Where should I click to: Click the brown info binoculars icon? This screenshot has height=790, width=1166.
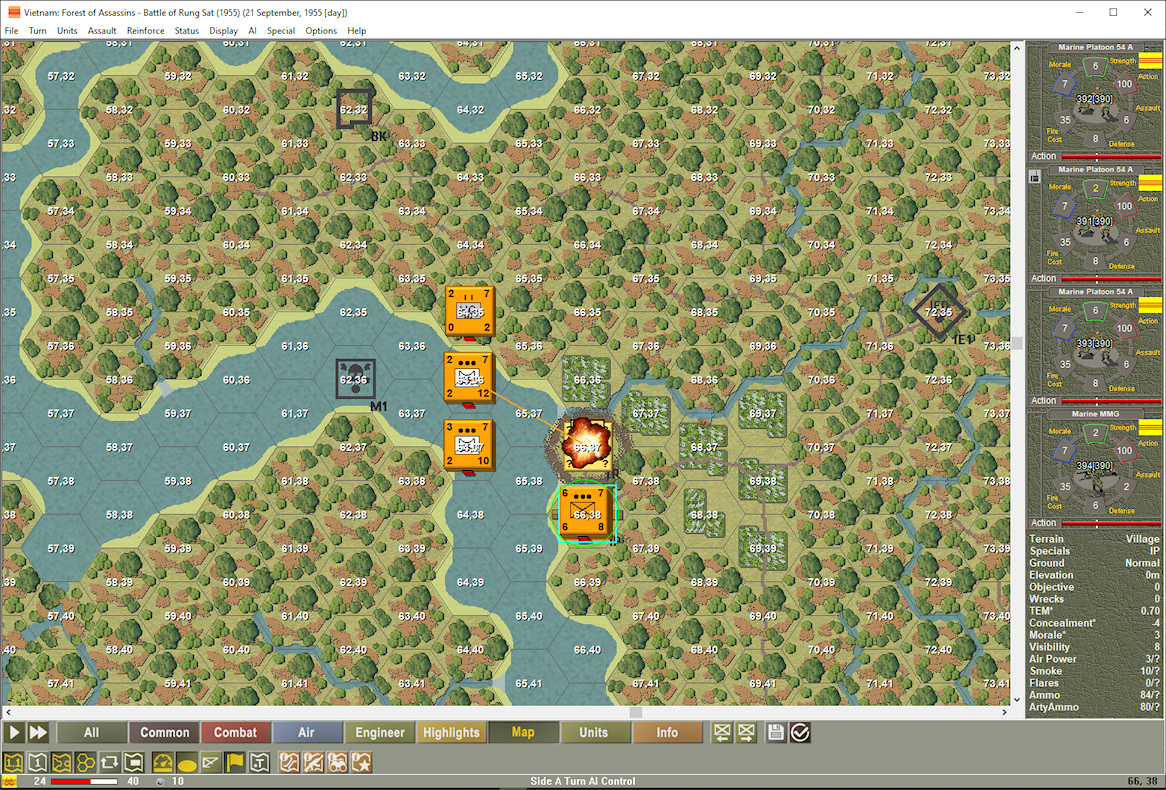coord(337,762)
